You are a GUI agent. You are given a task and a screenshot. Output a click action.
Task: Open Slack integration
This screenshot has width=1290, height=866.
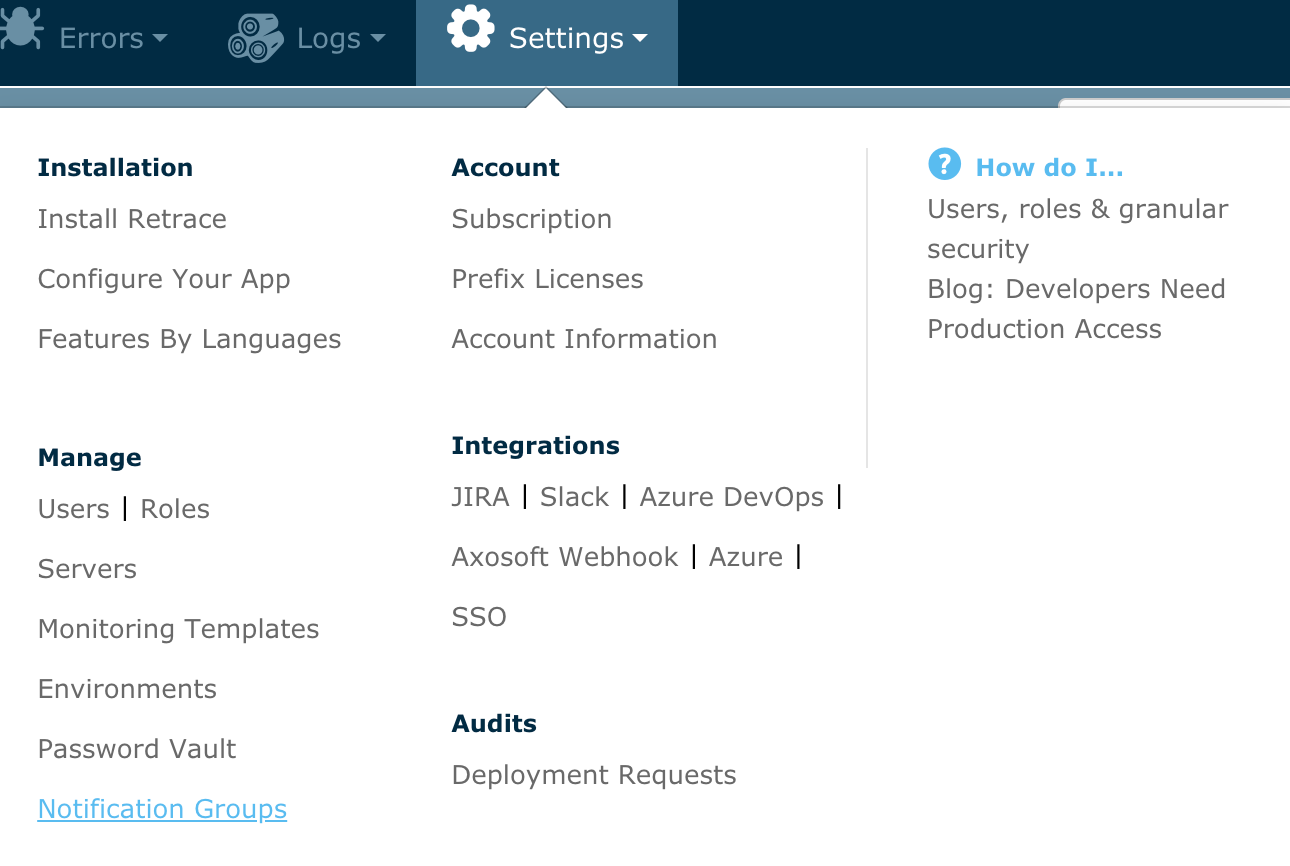tap(574, 497)
